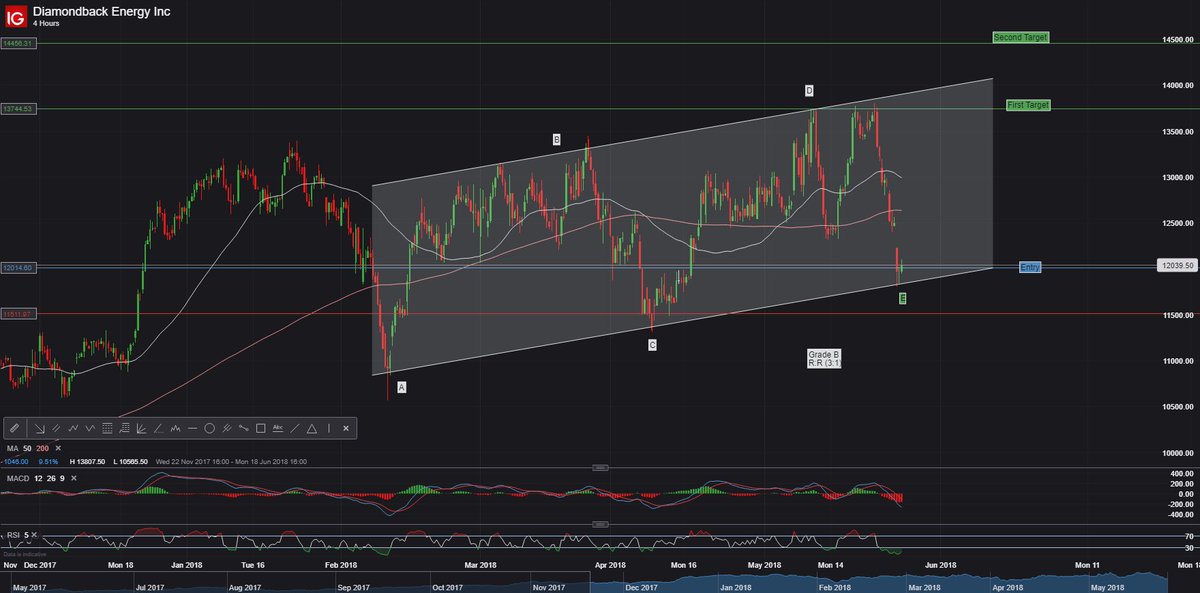
Task: Click the 14456.31 price level tag
Action: coord(18,43)
